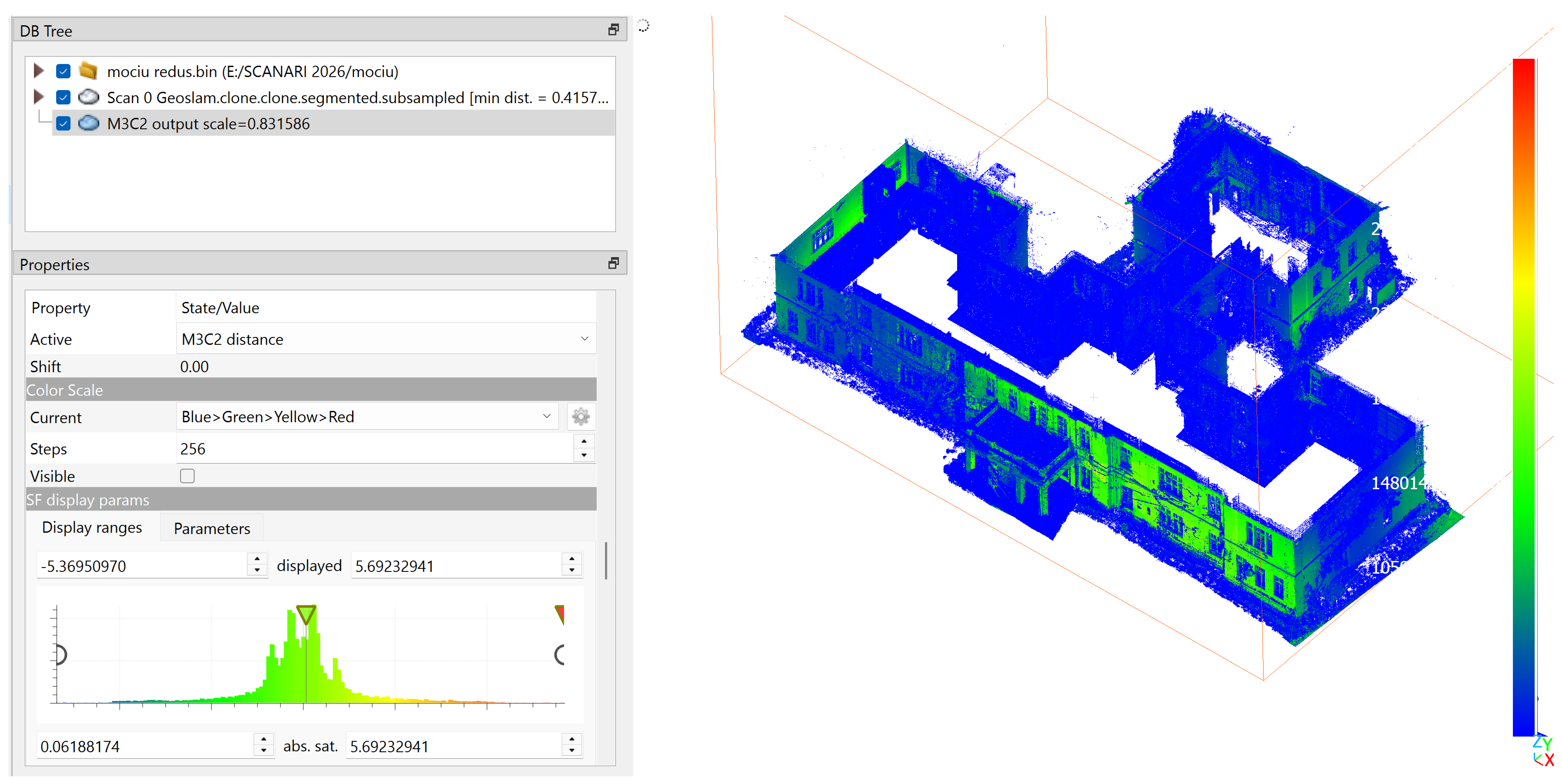Click the folder icon of mociu redus.bin
This screenshot has height=784, width=1562.
coord(88,71)
